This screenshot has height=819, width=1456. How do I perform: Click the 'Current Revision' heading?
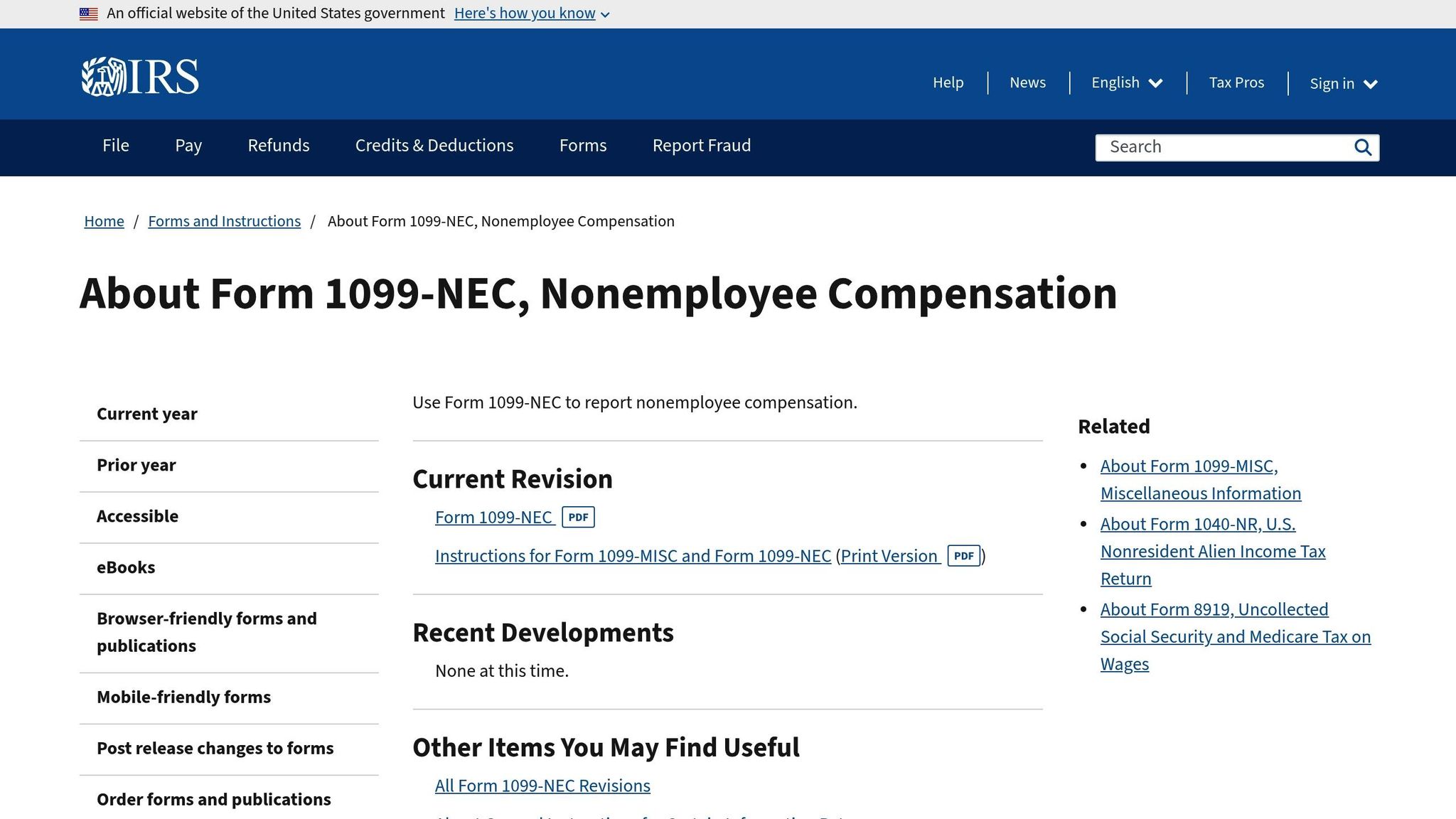(x=513, y=479)
